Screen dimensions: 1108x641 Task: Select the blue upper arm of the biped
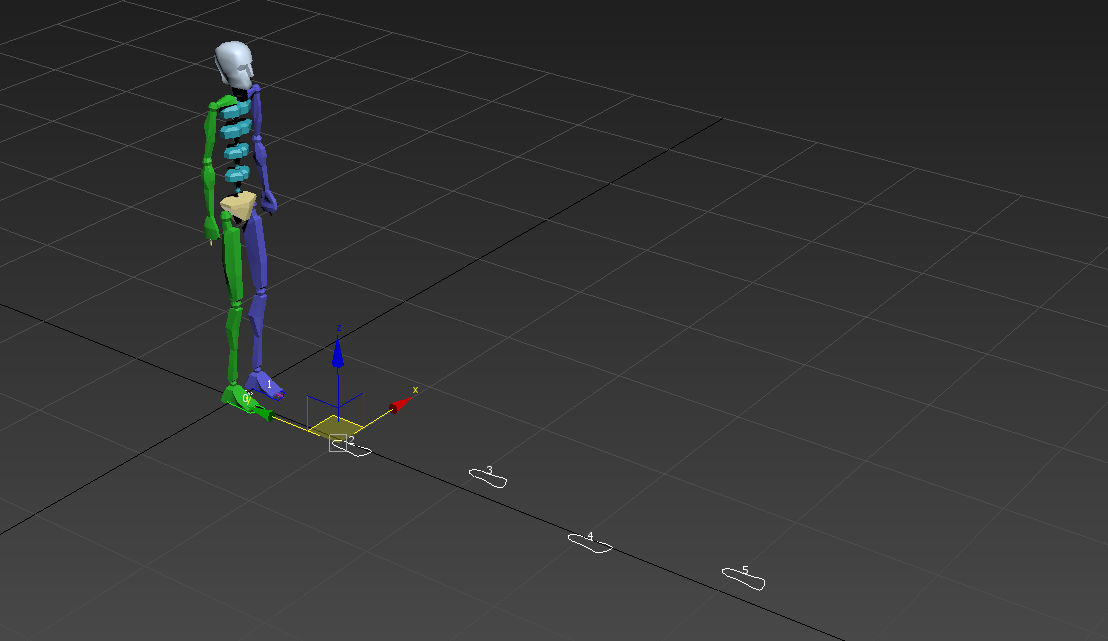257,113
